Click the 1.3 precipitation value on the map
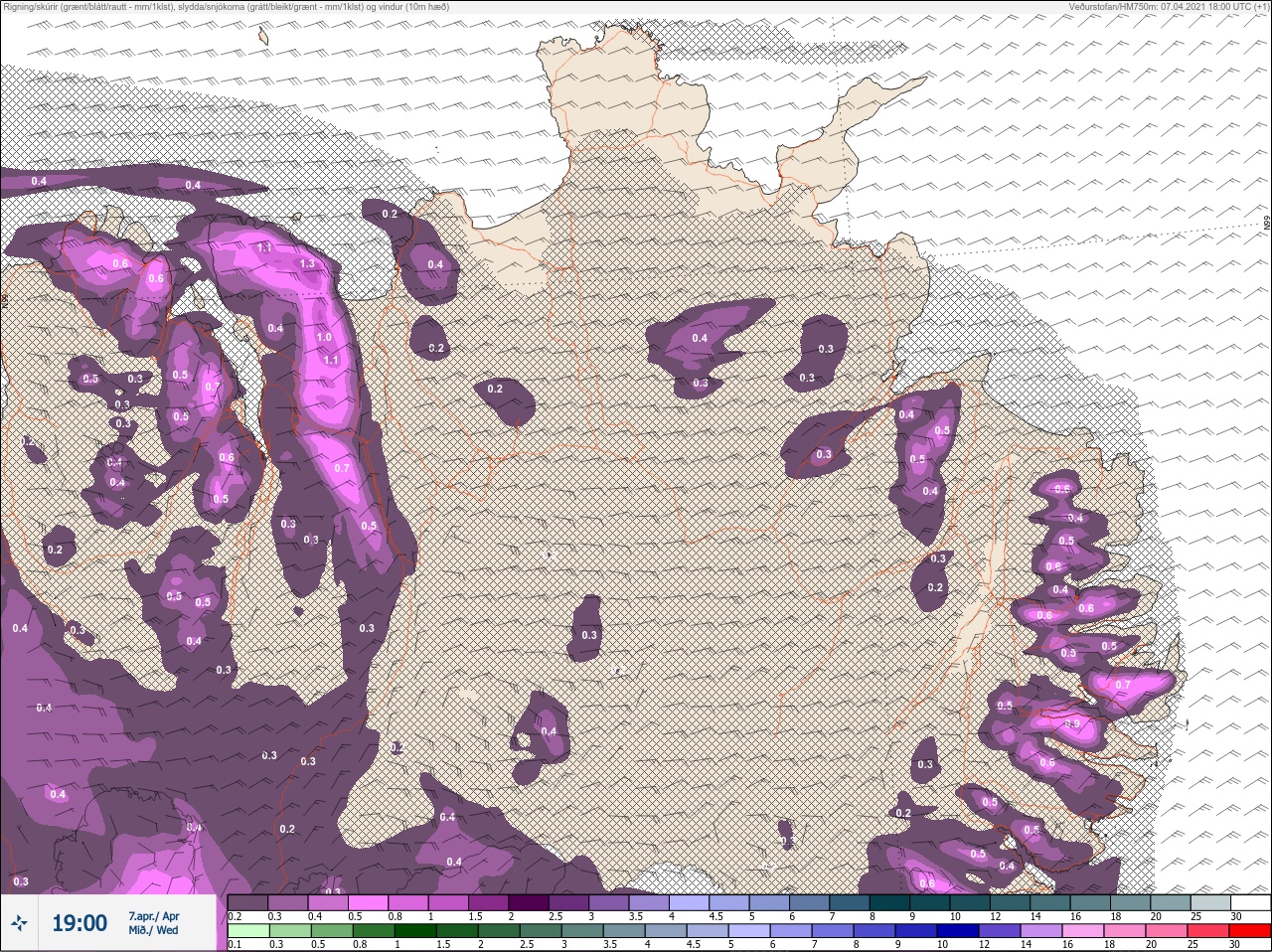The image size is (1272, 952). 307,263
